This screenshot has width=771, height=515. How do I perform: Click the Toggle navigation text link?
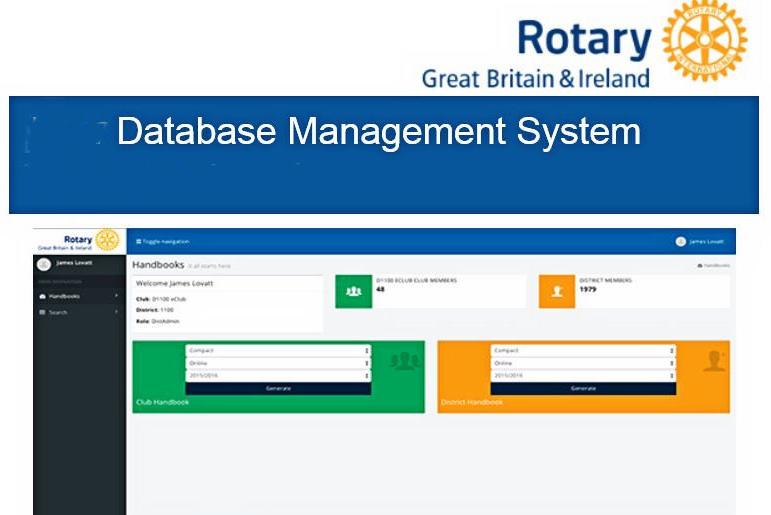click(x=166, y=242)
